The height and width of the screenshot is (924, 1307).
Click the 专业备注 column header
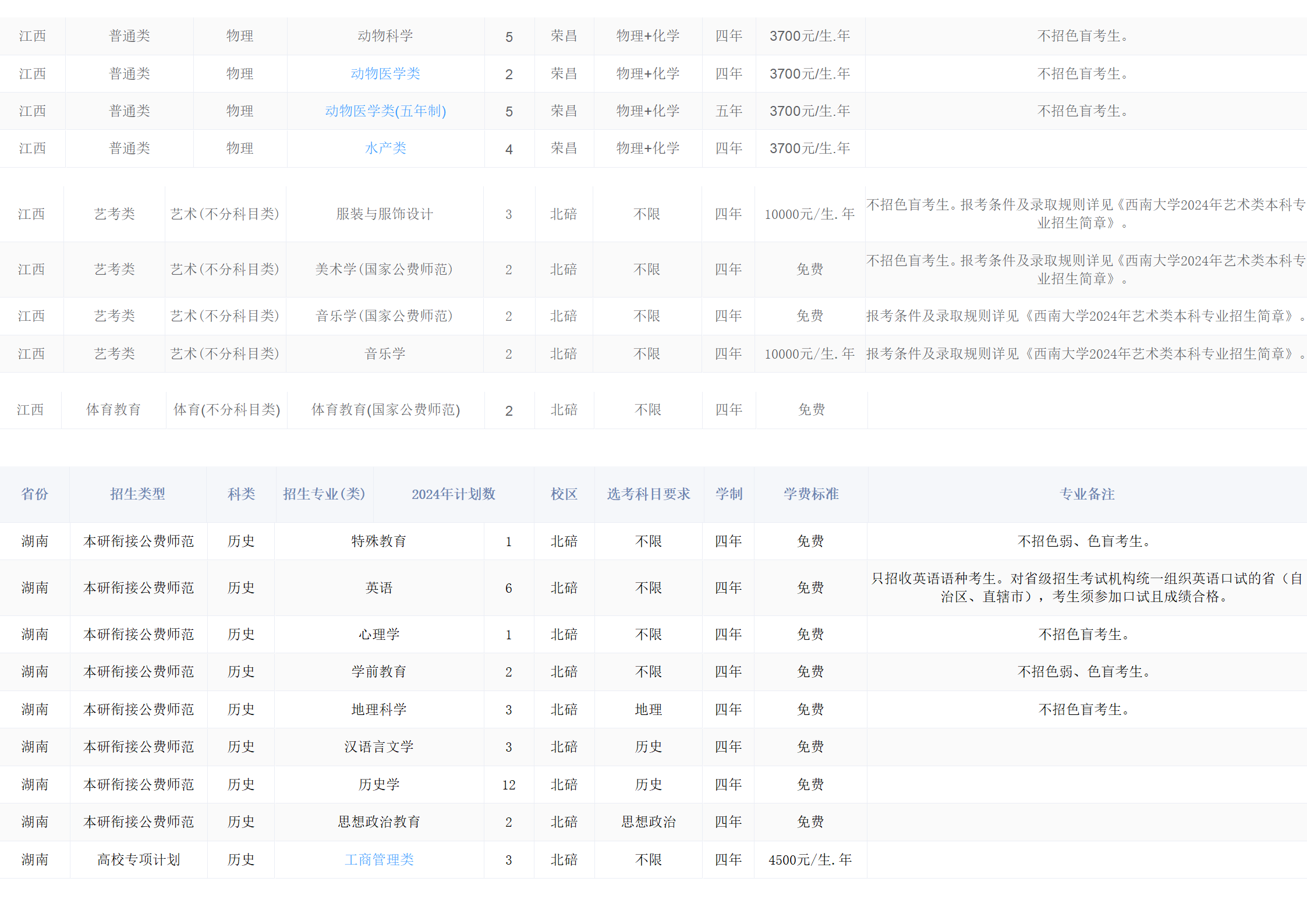point(1086,494)
